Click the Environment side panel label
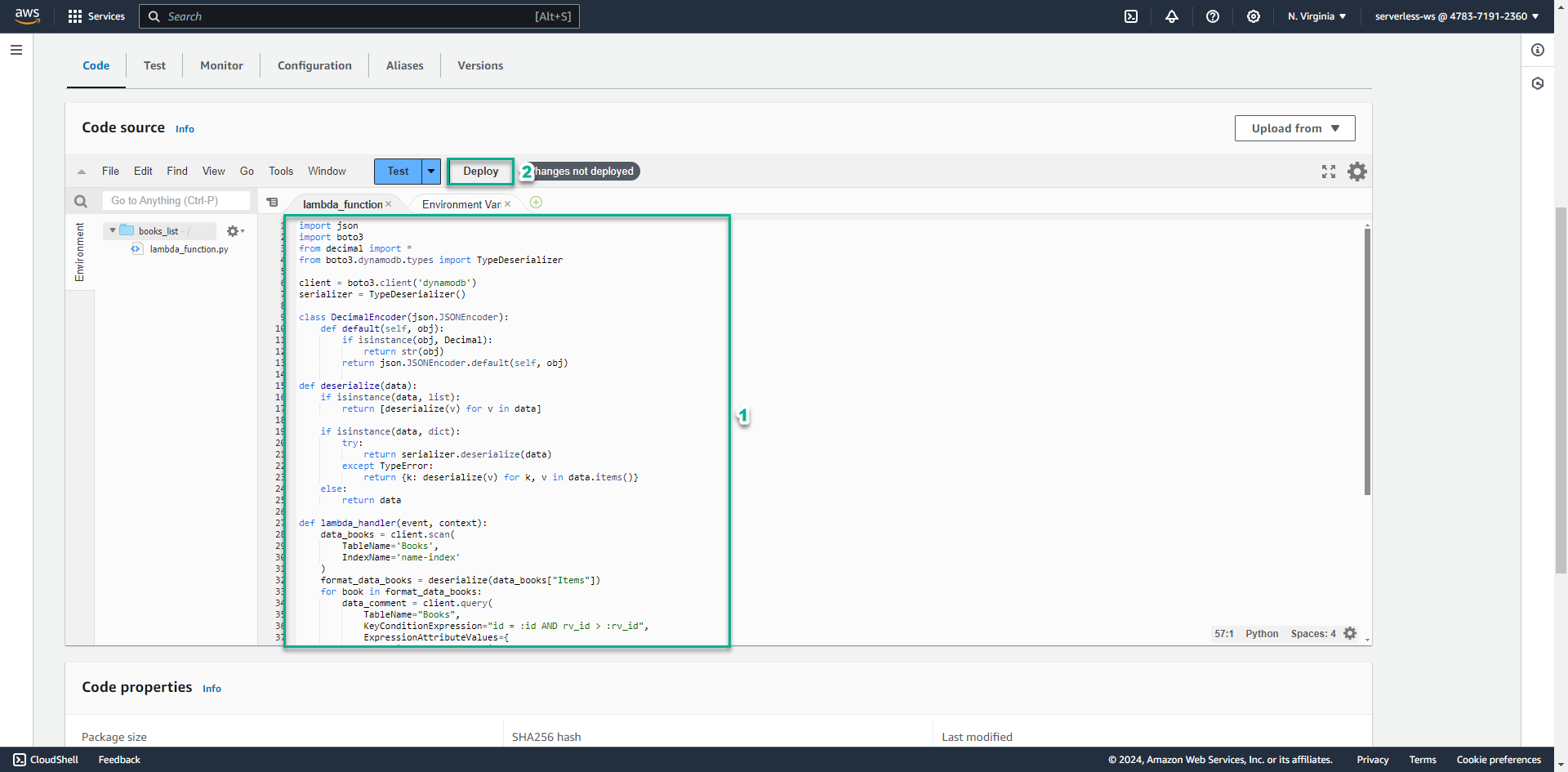The width and height of the screenshot is (1568, 772). [80, 252]
